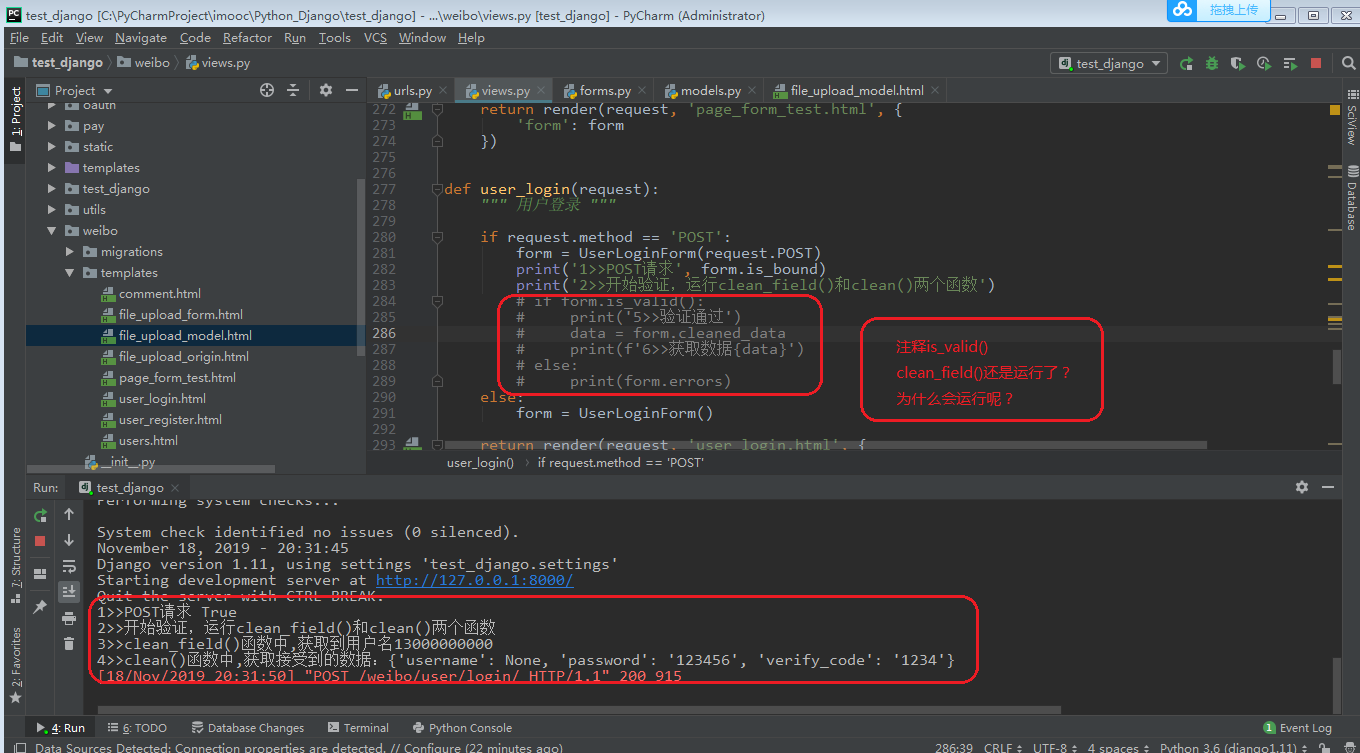Open the Run panel settings gear

click(x=1302, y=487)
